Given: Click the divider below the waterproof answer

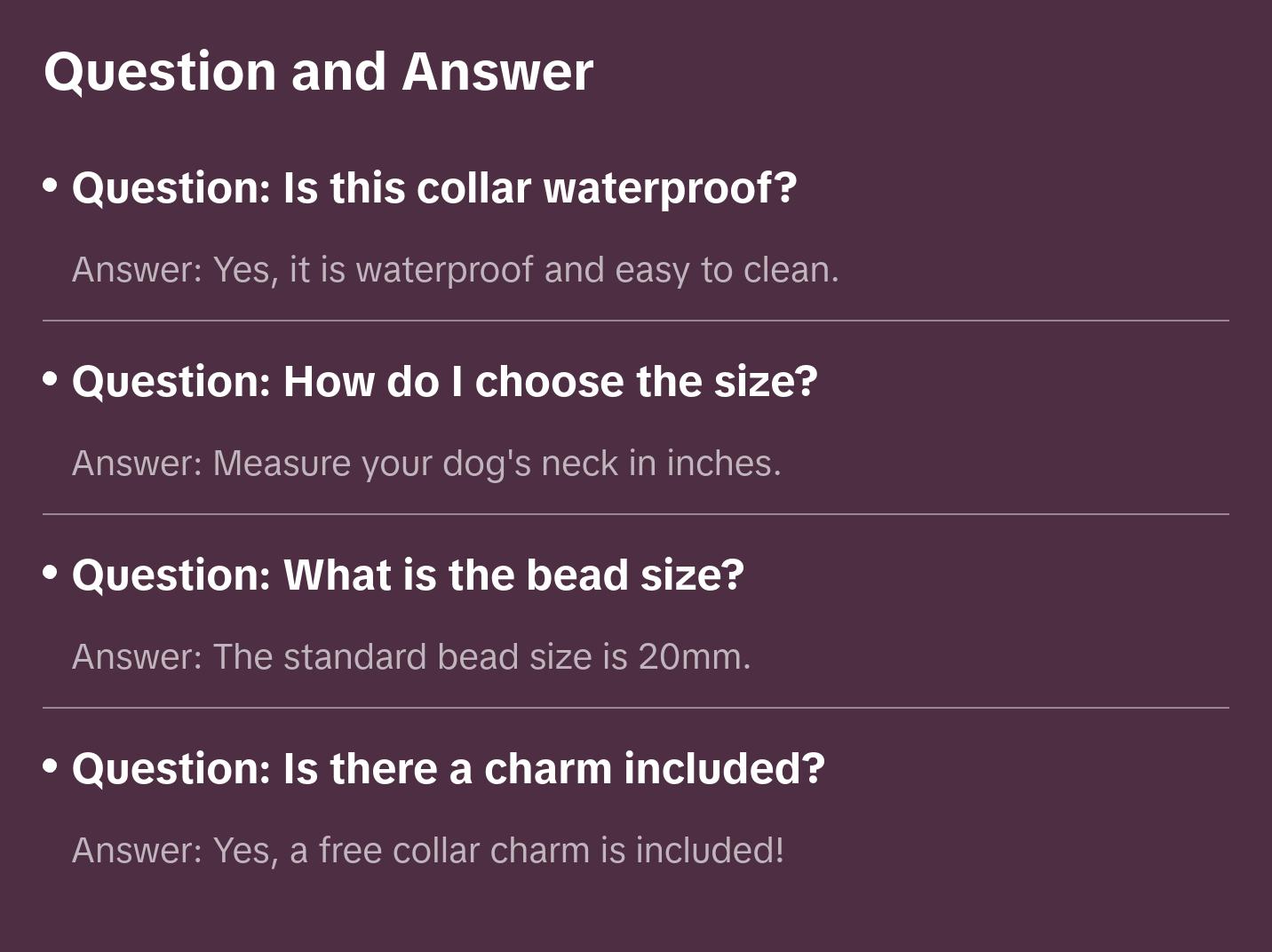Looking at the screenshot, I should point(636,321).
